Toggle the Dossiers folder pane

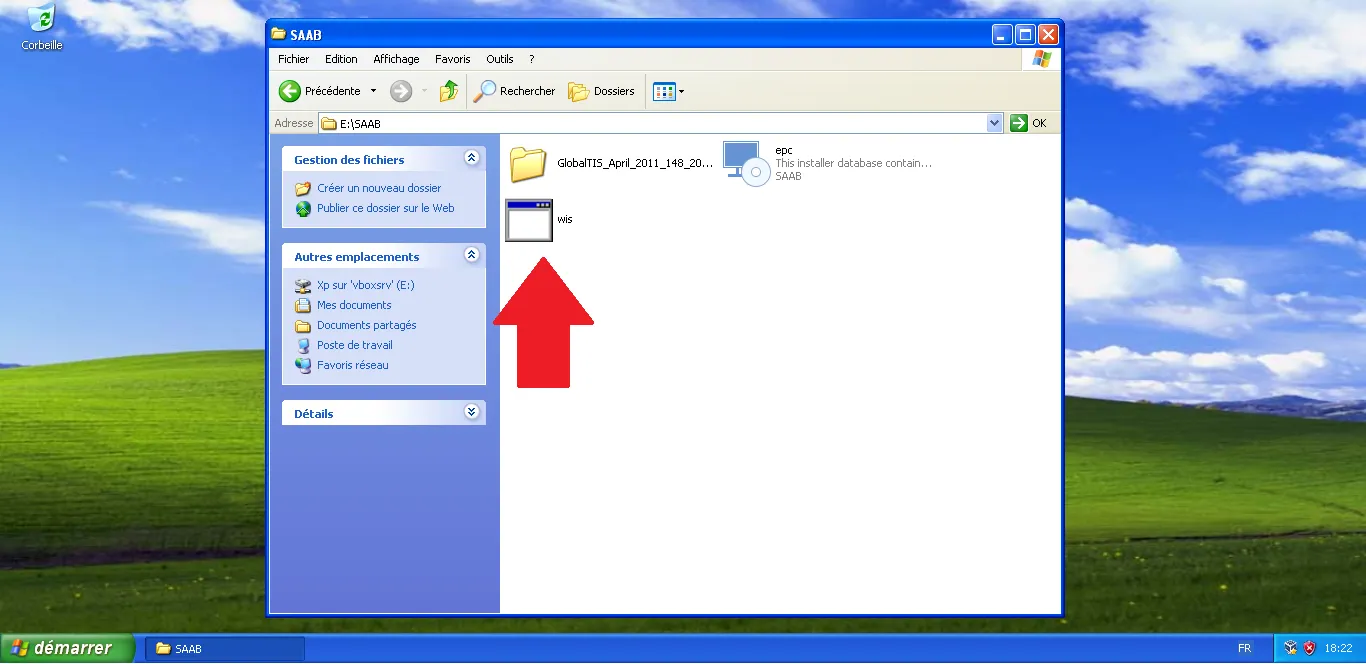(602, 91)
